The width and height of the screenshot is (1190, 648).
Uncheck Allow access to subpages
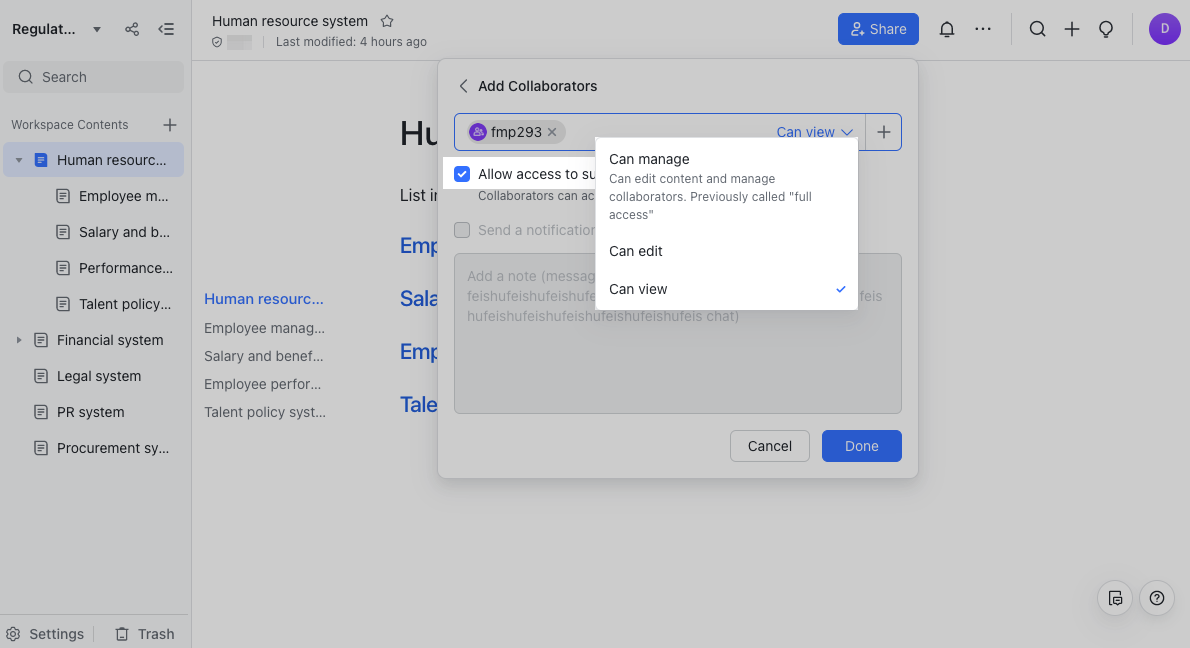click(x=462, y=173)
